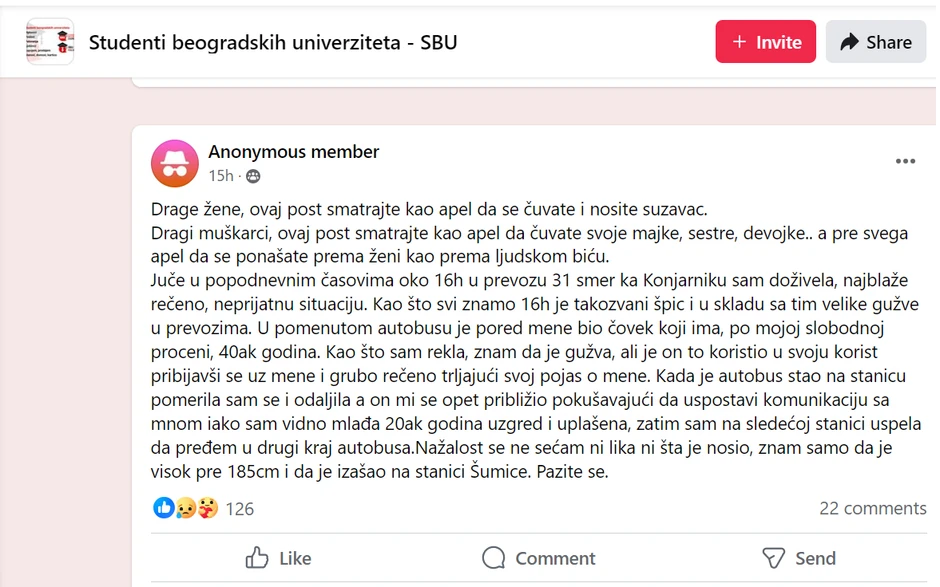Share the group post
The image size is (940, 587).
pyautogui.click(x=875, y=41)
